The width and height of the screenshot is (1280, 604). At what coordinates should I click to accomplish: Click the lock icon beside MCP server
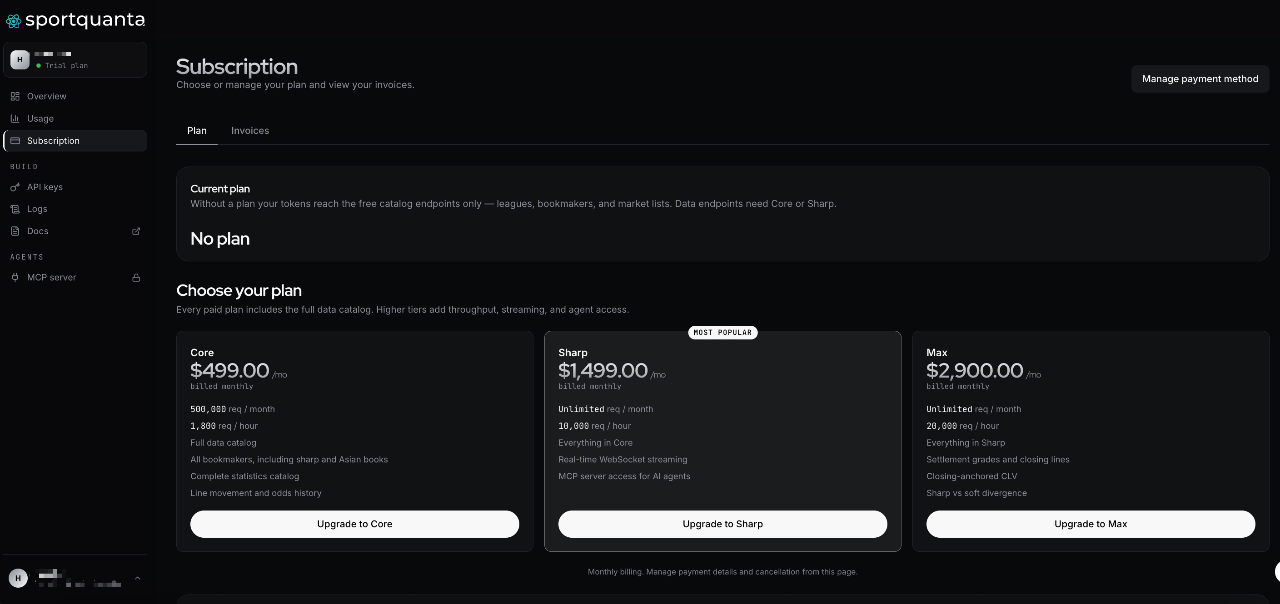coord(136,277)
